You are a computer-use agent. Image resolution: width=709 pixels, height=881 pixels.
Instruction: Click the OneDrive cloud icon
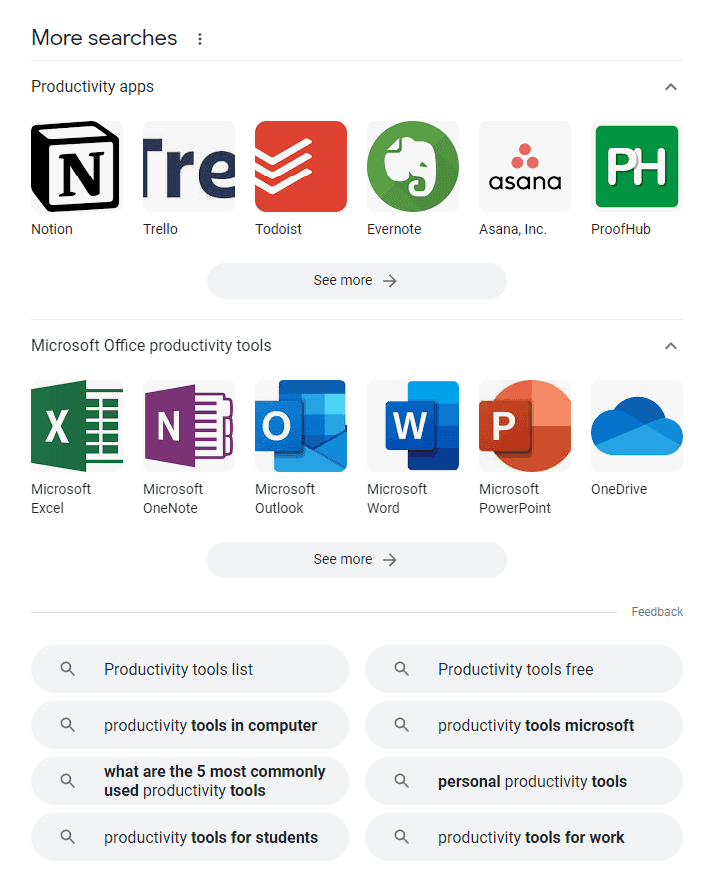point(637,426)
